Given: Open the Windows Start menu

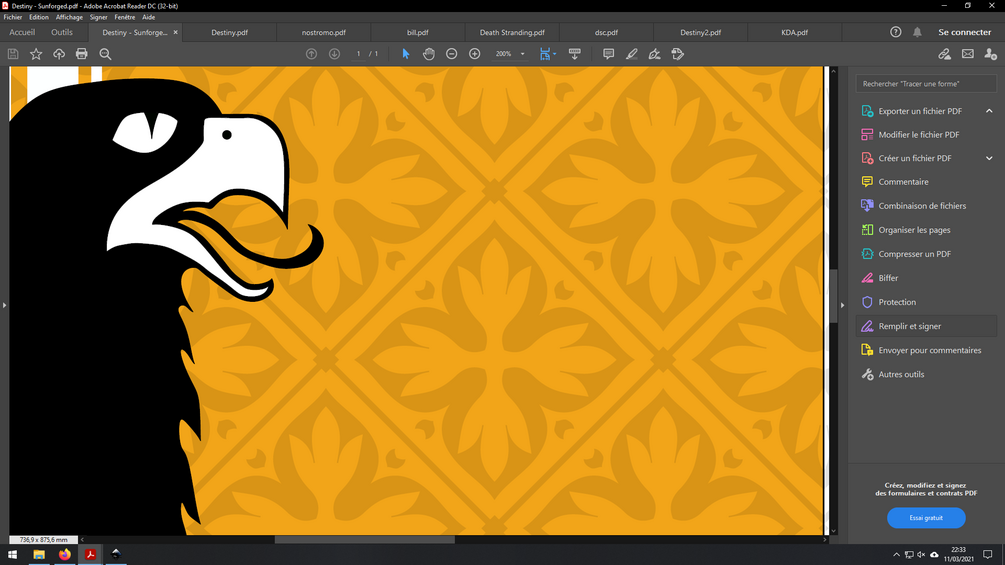Looking at the screenshot, I should [x=12, y=555].
